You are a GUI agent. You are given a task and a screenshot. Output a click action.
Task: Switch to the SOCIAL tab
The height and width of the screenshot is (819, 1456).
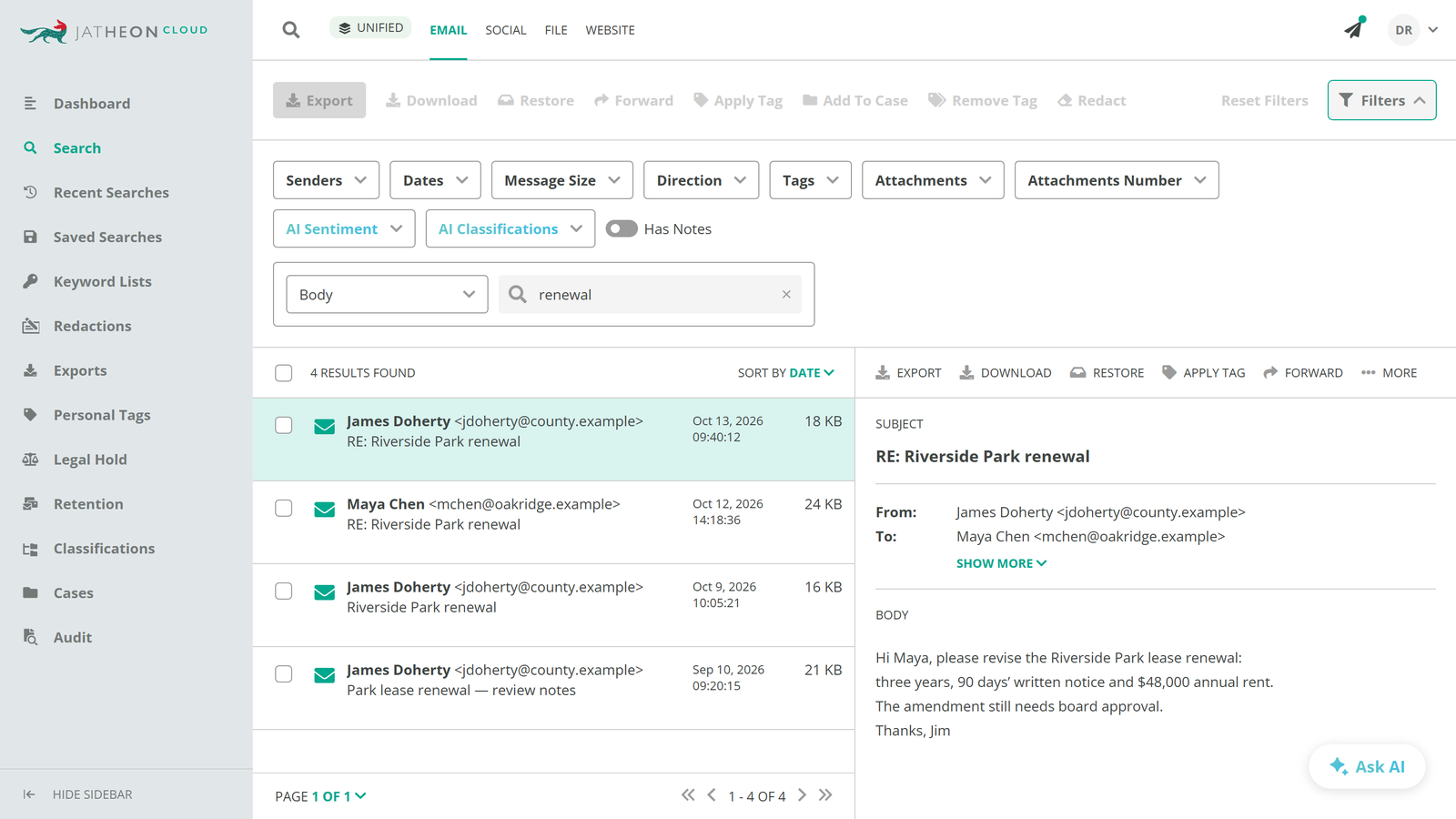pos(505,30)
